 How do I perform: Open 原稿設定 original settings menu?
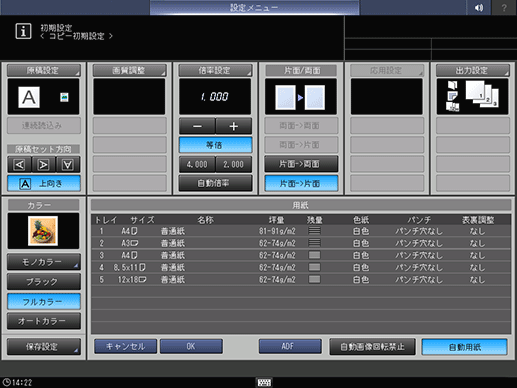pyautogui.click(x=44, y=70)
